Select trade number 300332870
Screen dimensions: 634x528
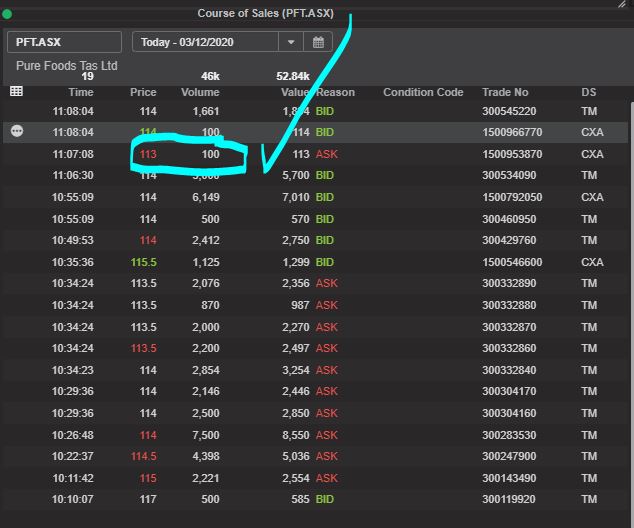tap(509, 327)
